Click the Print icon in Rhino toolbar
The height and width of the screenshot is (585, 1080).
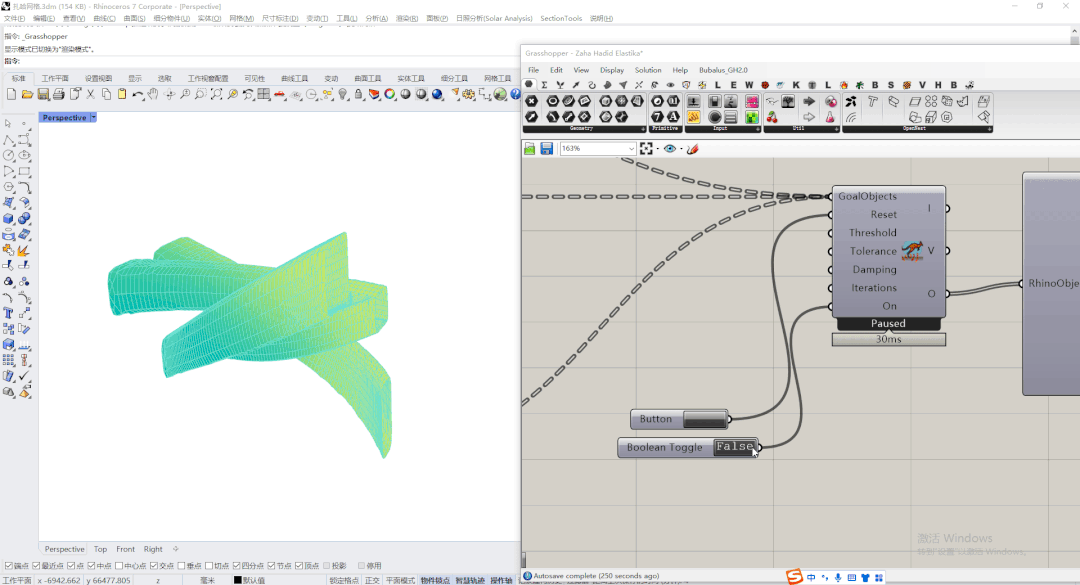(59, 94)
